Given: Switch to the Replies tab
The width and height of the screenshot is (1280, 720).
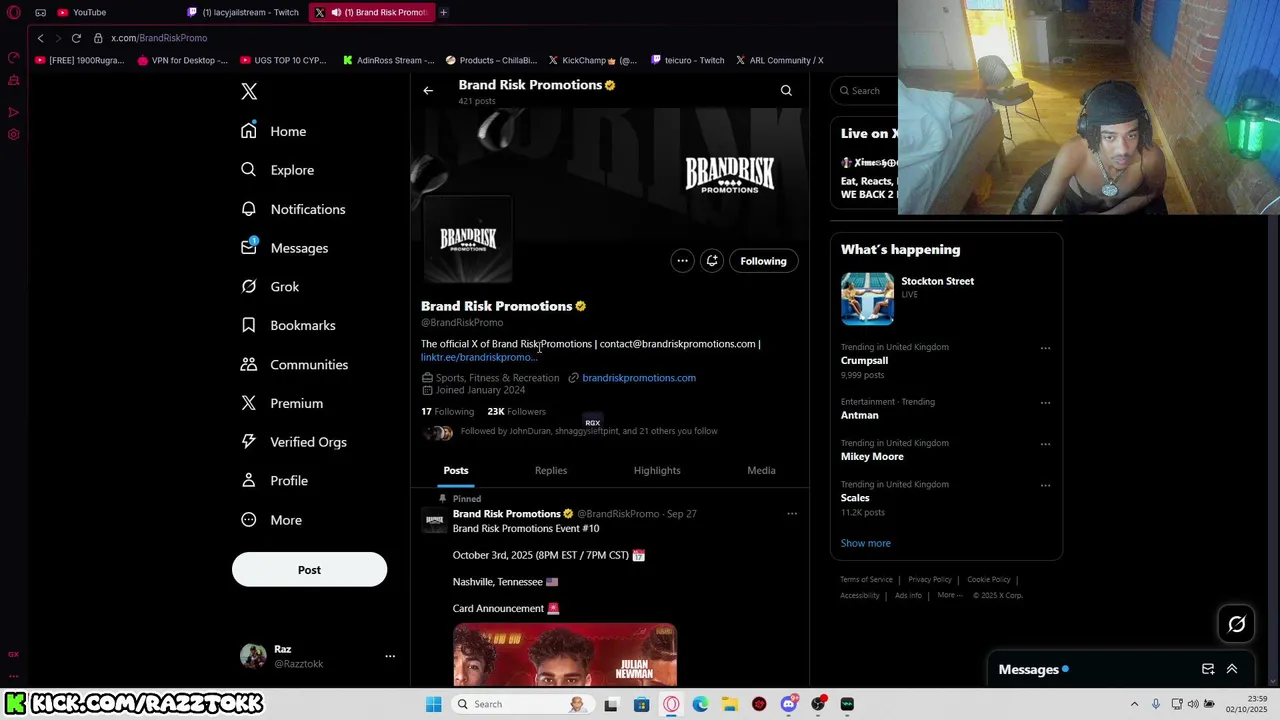Looking at the screenshot, I should 551,470.
